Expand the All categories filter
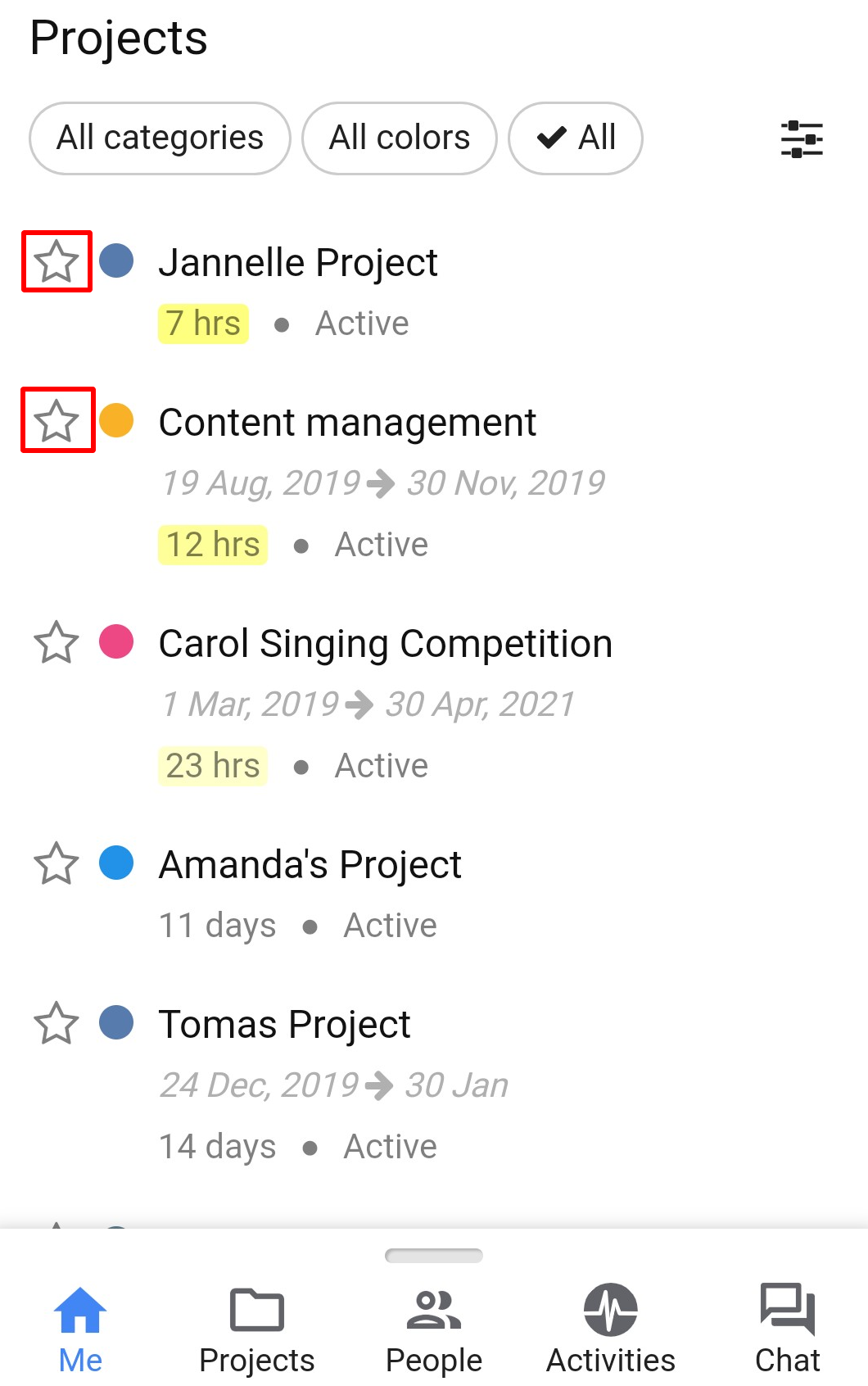This screenshot has height=1386, width=868. coord(160,138)
